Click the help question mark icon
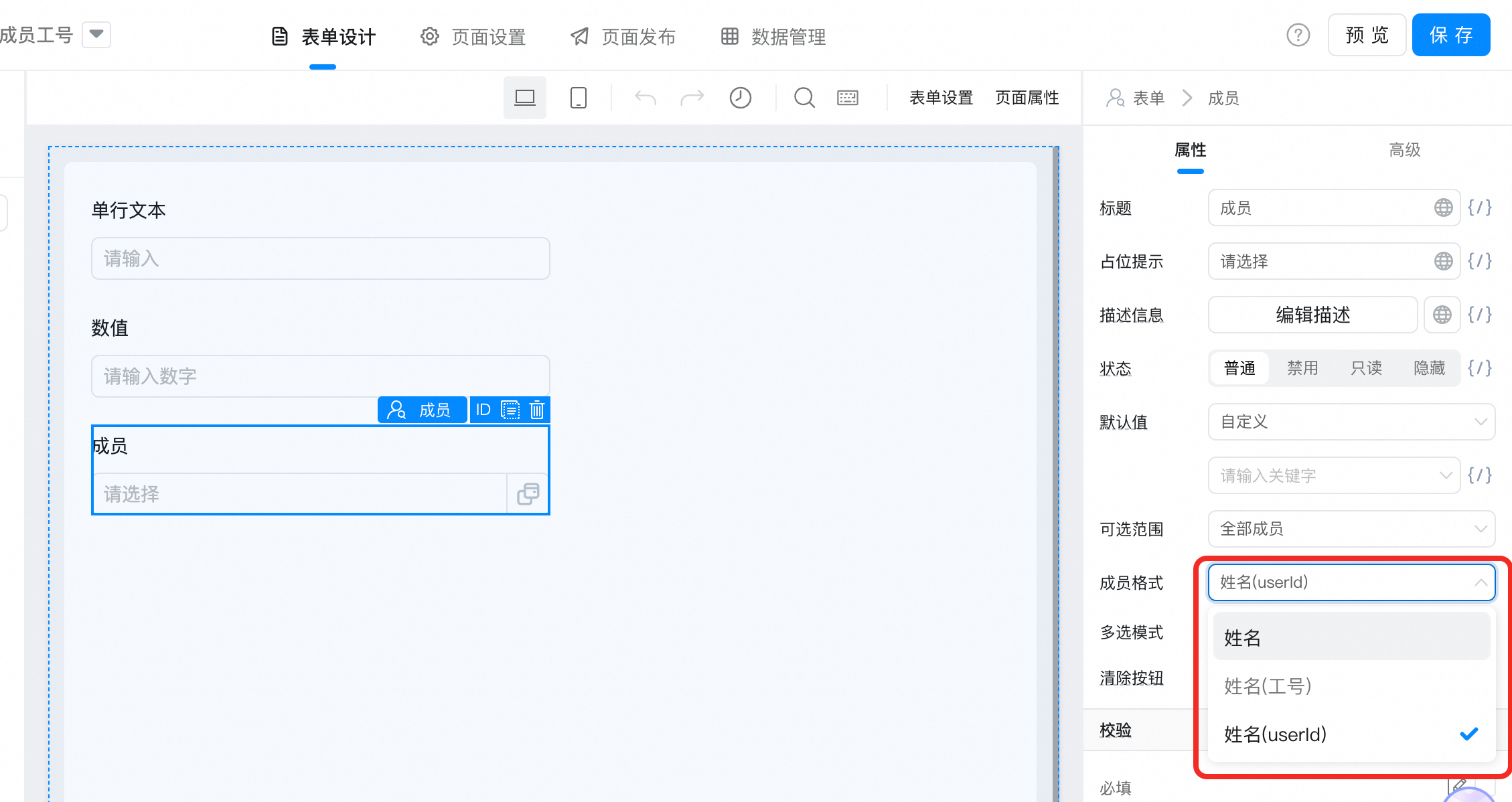 click(x=1298, y=35)
